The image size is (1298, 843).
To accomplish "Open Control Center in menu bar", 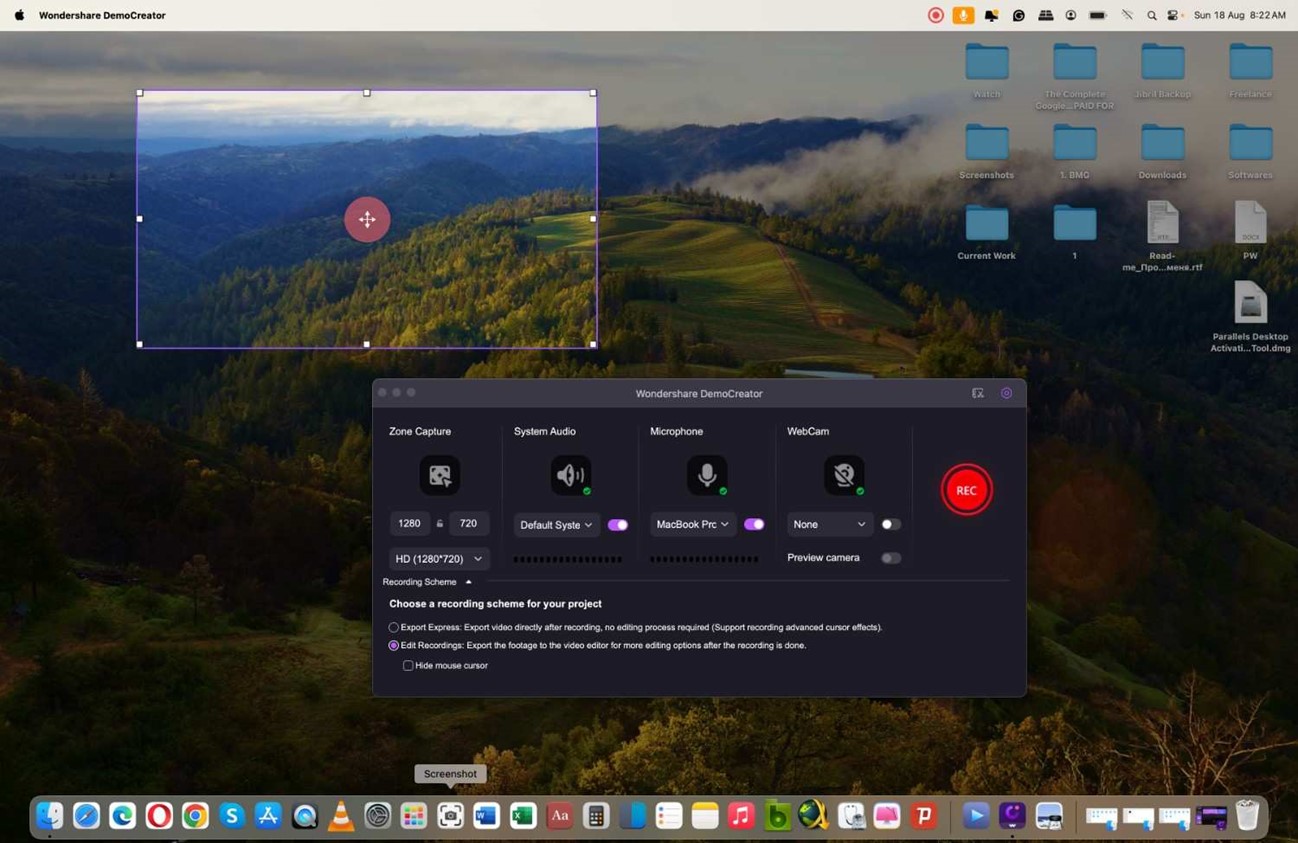I will pos(1174,15).
